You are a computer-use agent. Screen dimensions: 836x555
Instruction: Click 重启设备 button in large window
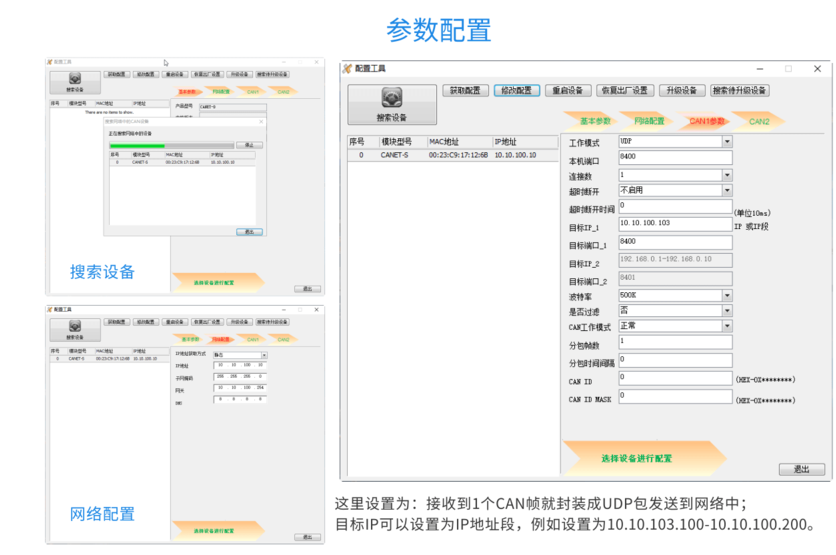tap(568, 91)
